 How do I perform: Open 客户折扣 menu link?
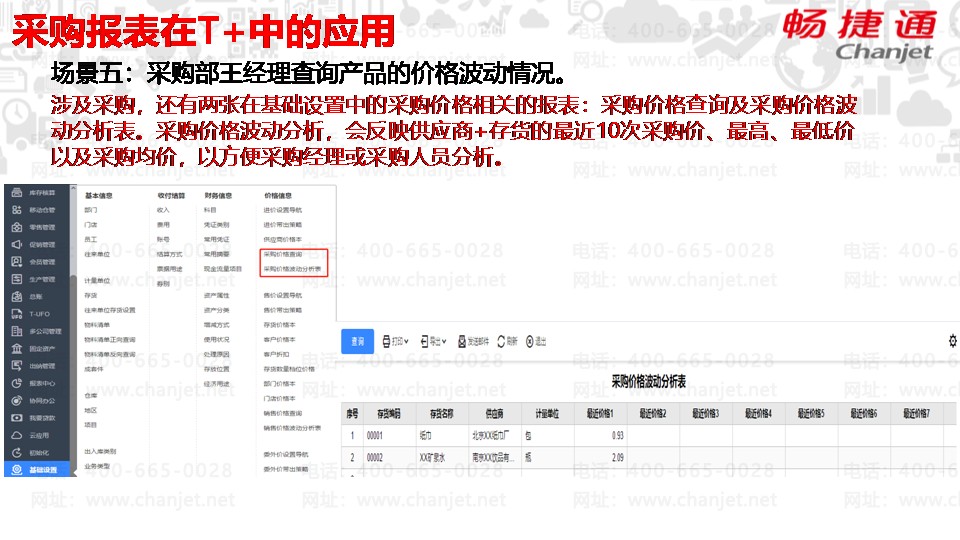276,354
